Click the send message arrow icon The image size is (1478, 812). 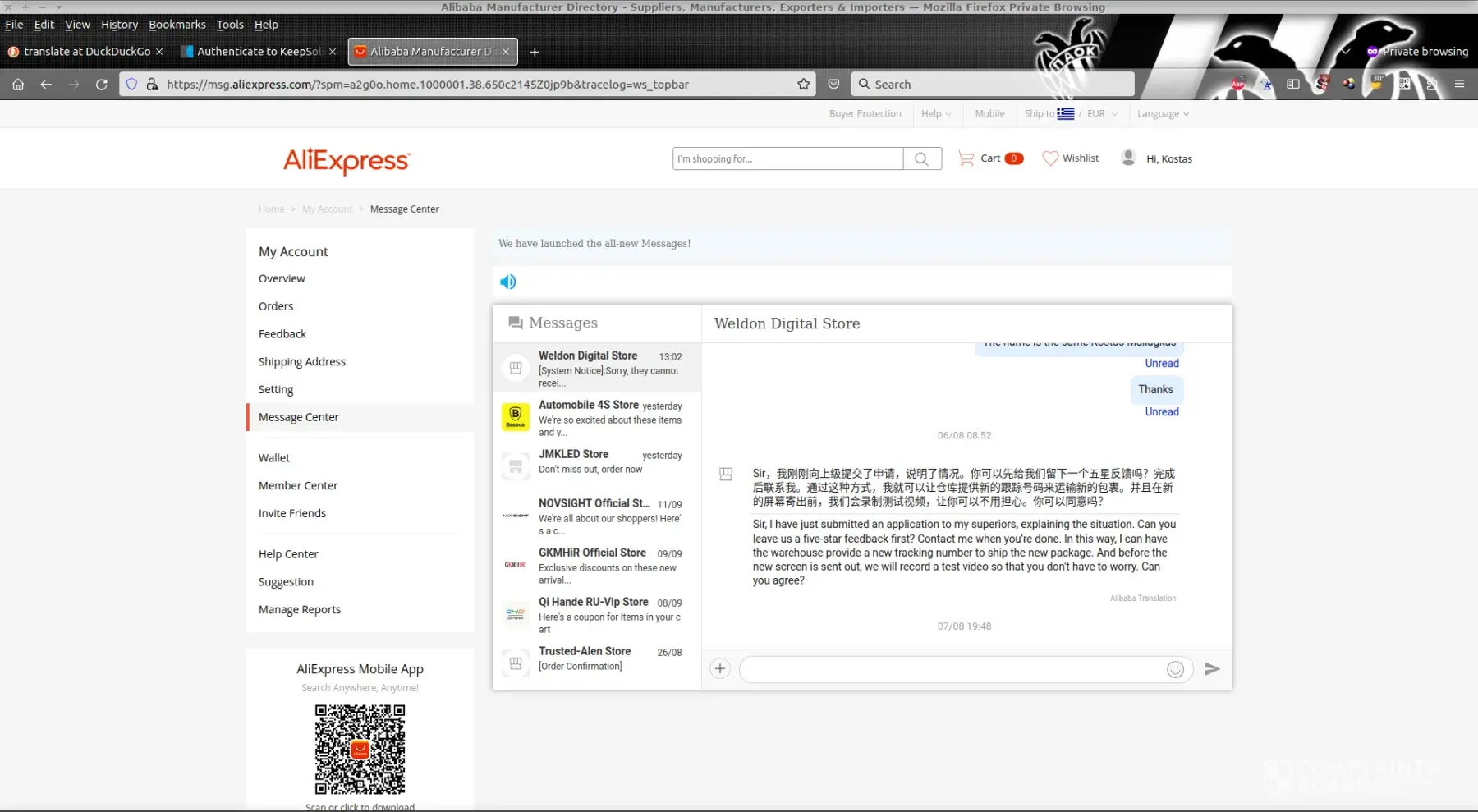(1211, 669)
